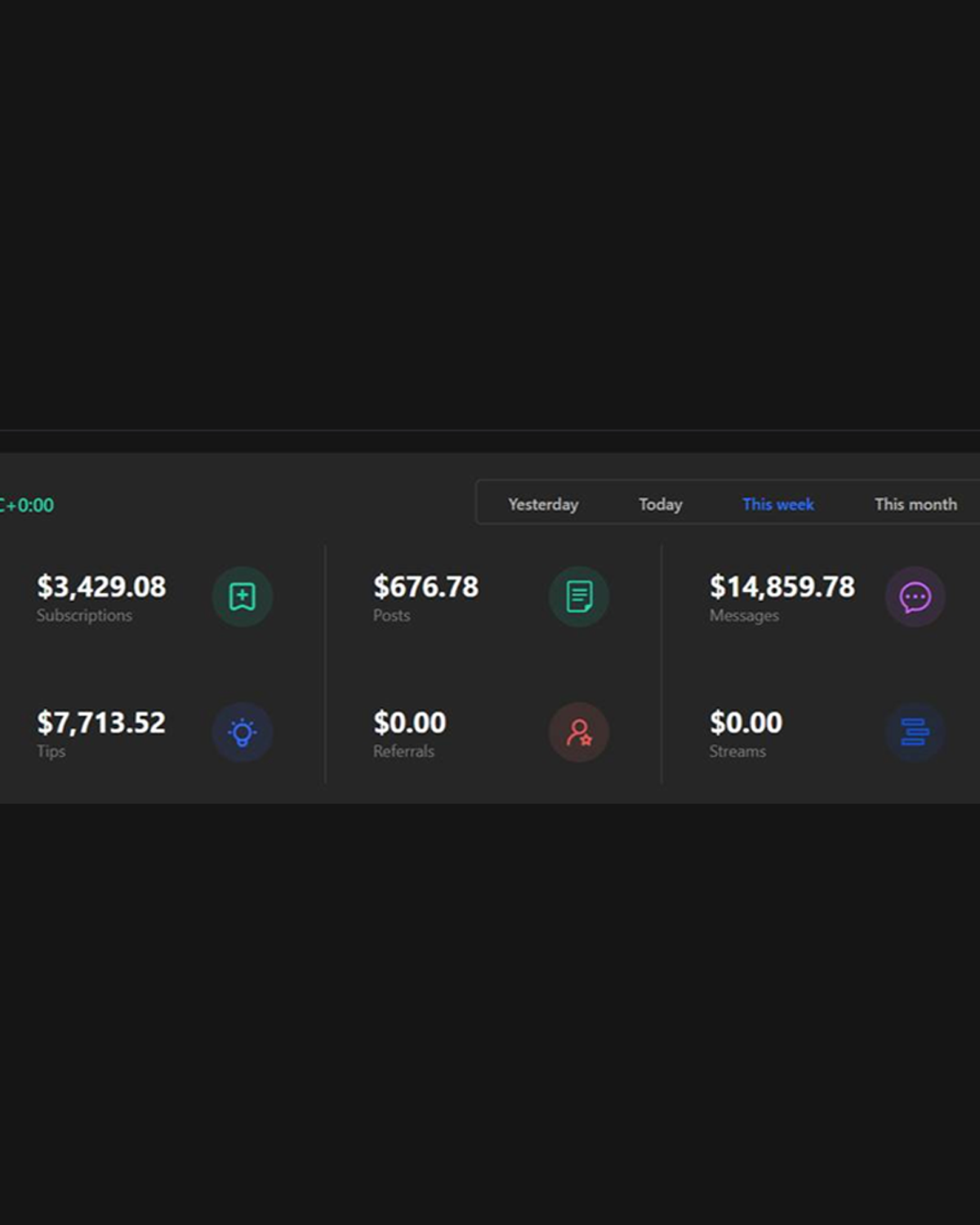Click the Referrals user star icon
This screenshot has width=980, height=1225.
pyautogui.click(x=578, y=732)
